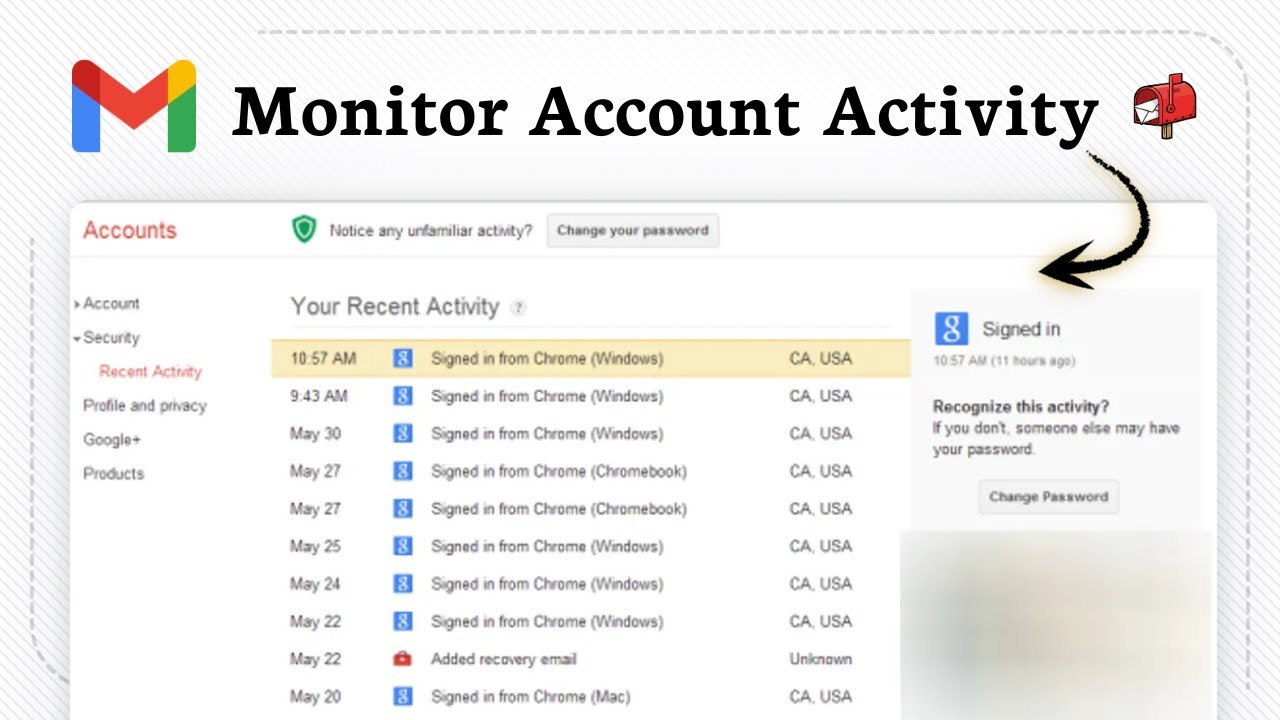Viewport: 1280px width, 720px height.
Task: Select the May 25 Signed in from Chrome entry
Action: coord(591,546)
